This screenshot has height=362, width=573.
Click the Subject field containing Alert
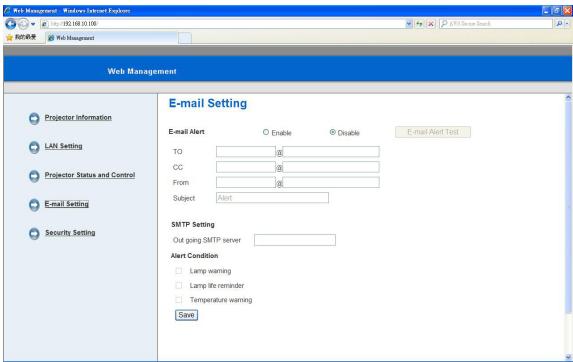tap(272, 198)
